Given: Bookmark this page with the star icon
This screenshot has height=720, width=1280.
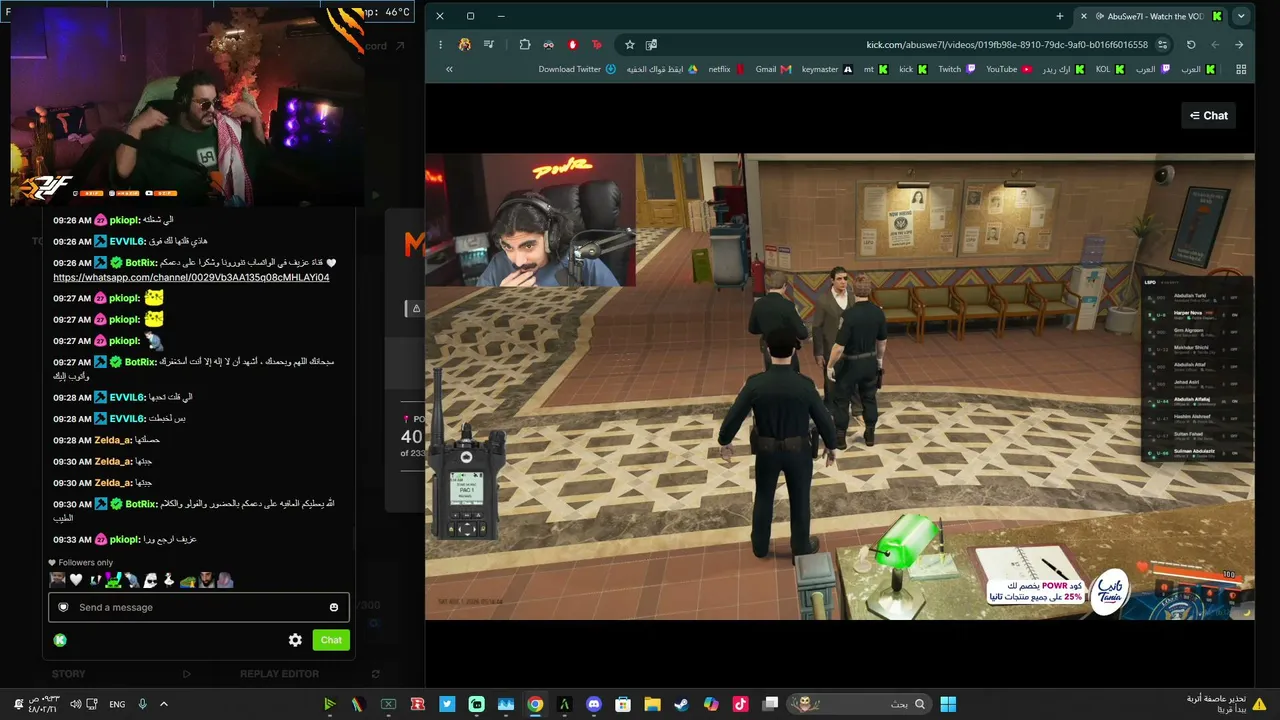Looking at the screenshot, I should point(629,44).
